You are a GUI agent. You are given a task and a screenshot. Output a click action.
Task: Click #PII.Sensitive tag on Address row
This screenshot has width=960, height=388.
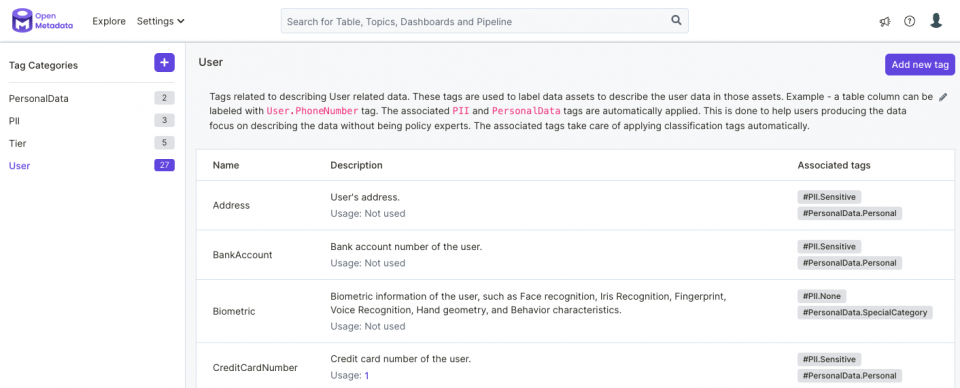pyautogui.click(x=829, y=197)
